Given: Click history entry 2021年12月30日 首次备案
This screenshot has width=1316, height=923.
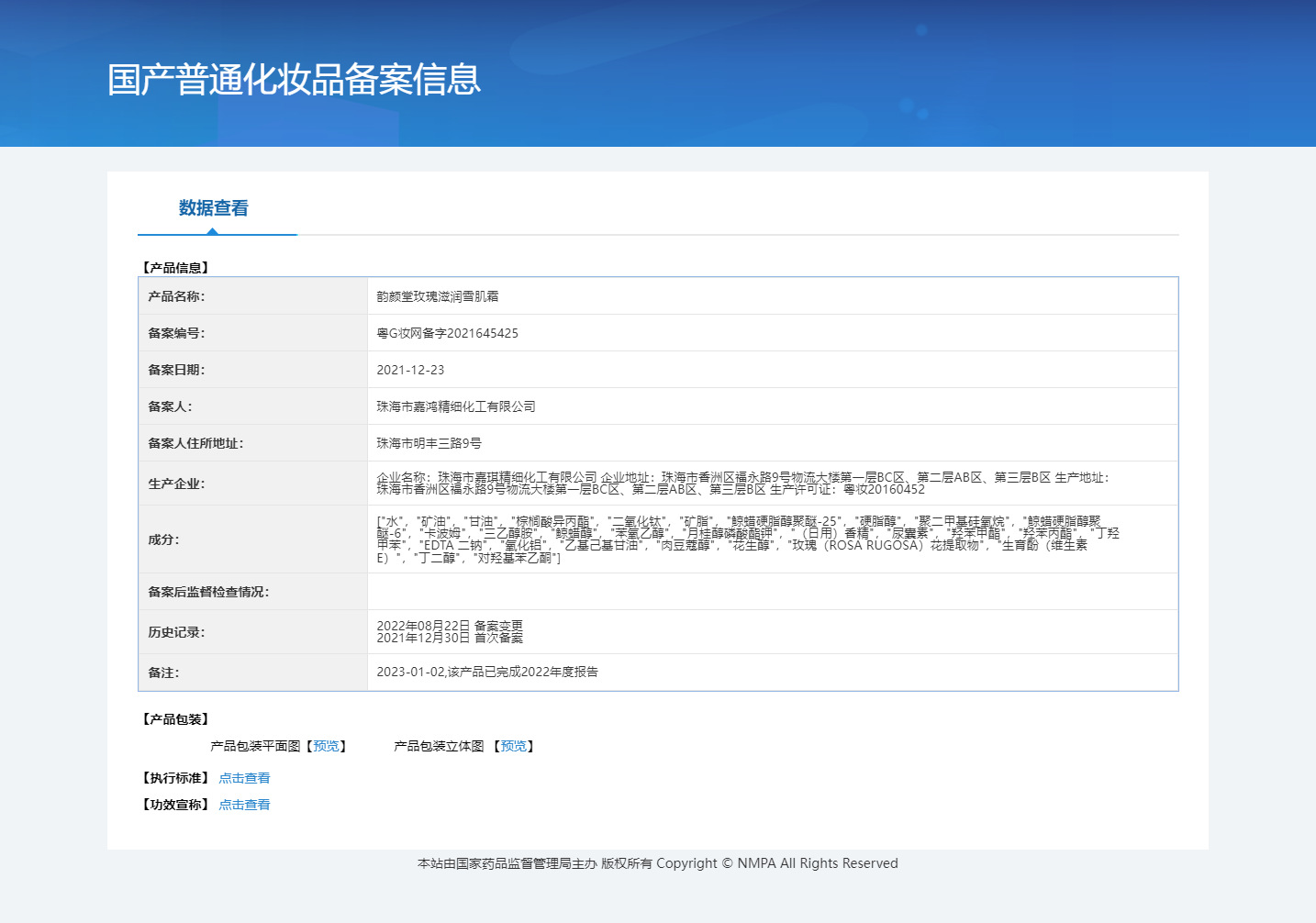Looking at the screenshot, I should (x=450, y=638).
